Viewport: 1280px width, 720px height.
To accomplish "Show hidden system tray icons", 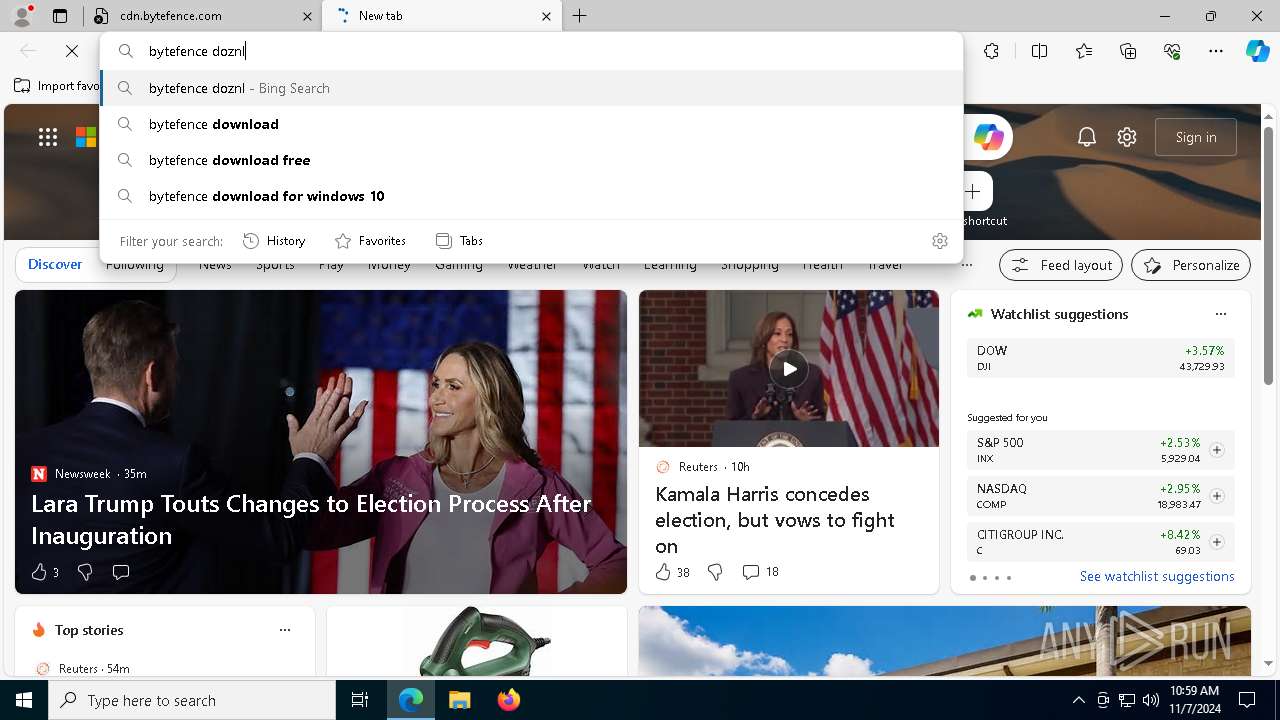I will (x=1078, y=700).
